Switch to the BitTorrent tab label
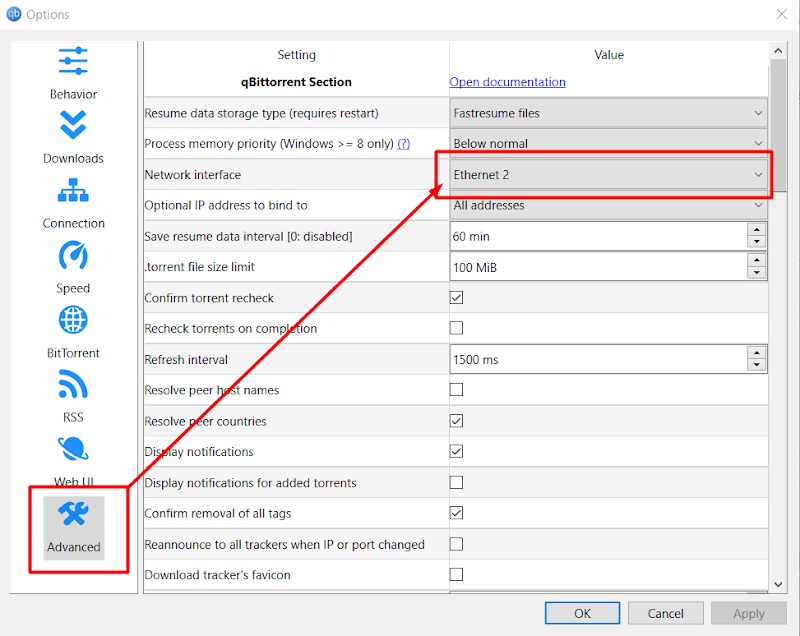Screen dimensions: 800x636 click(x=73, y=353)
